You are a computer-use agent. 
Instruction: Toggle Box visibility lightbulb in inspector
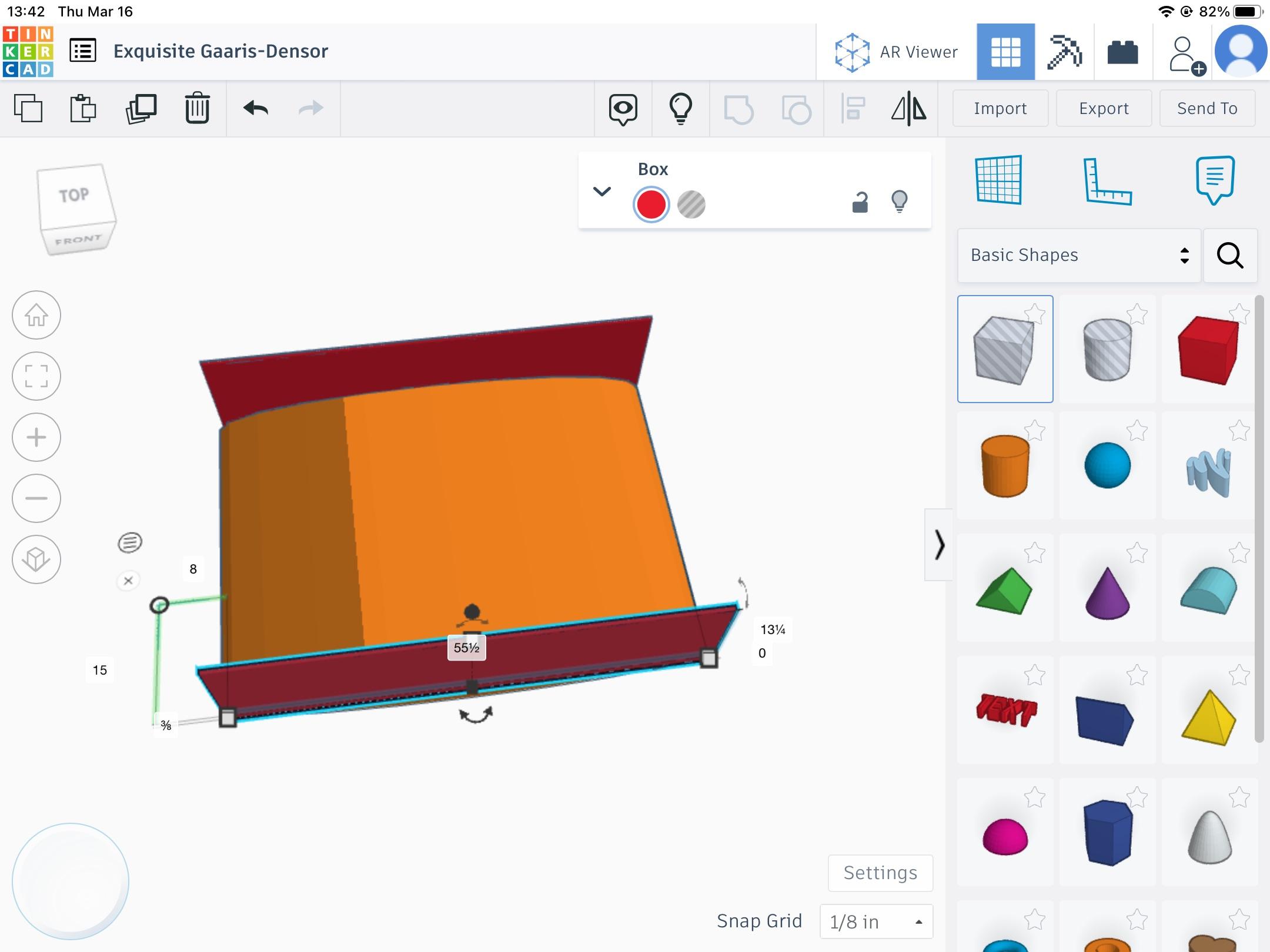pos(900,202)
